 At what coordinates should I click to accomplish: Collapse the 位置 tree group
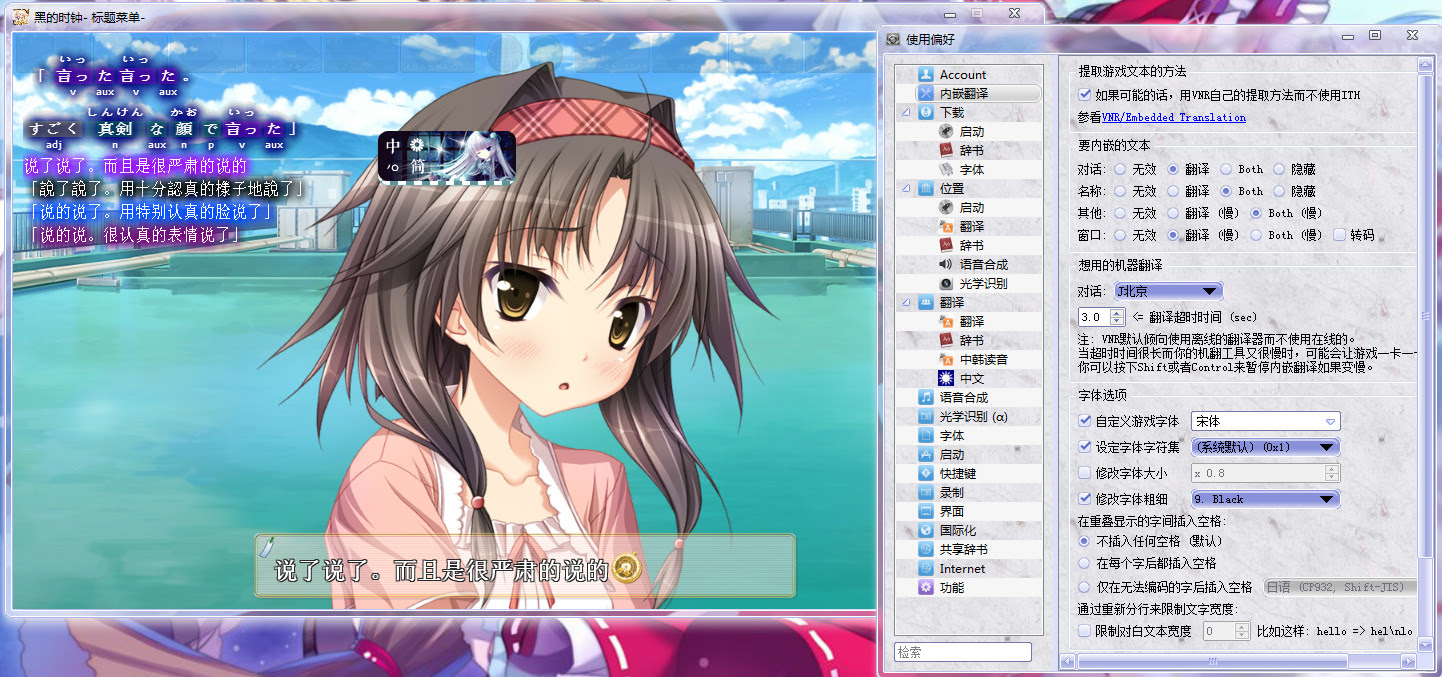coord(906,188)
